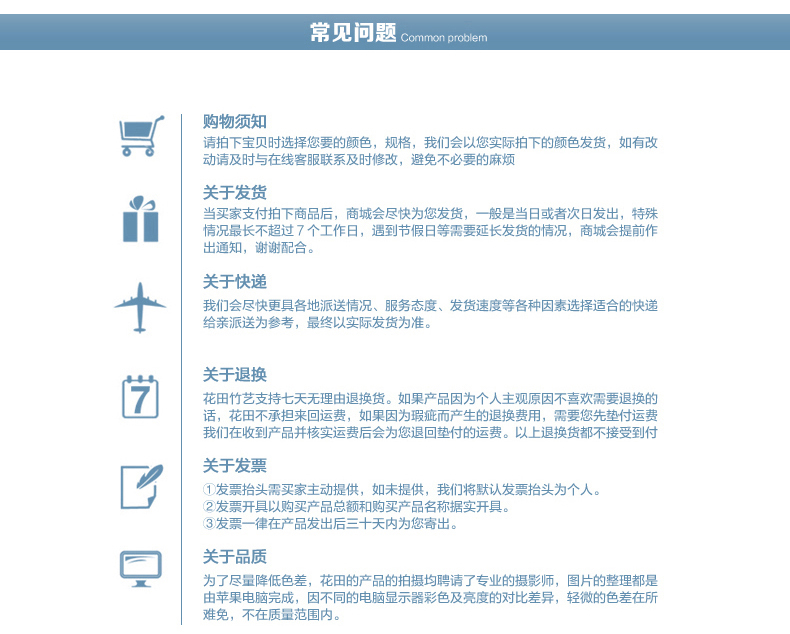Click the calendar 7 returns icon
790x634 pixels.
[x=140, y=397]
